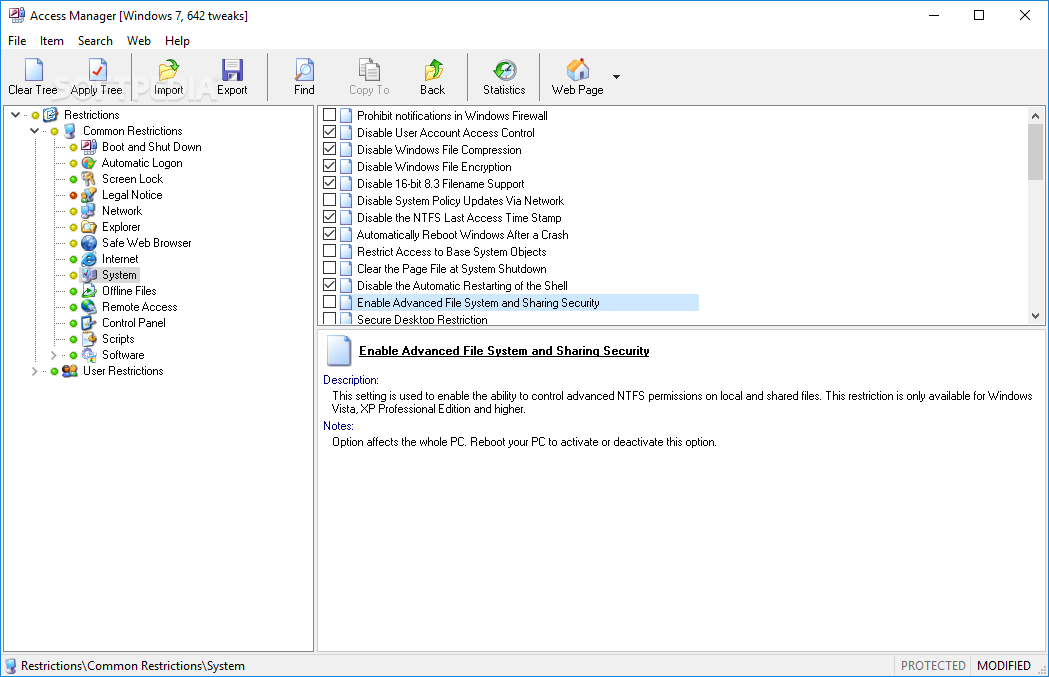The height and width of the screenshot is (677, 1049).
Task: Uncheck Disable User Account Access Control
Action: 329,132
